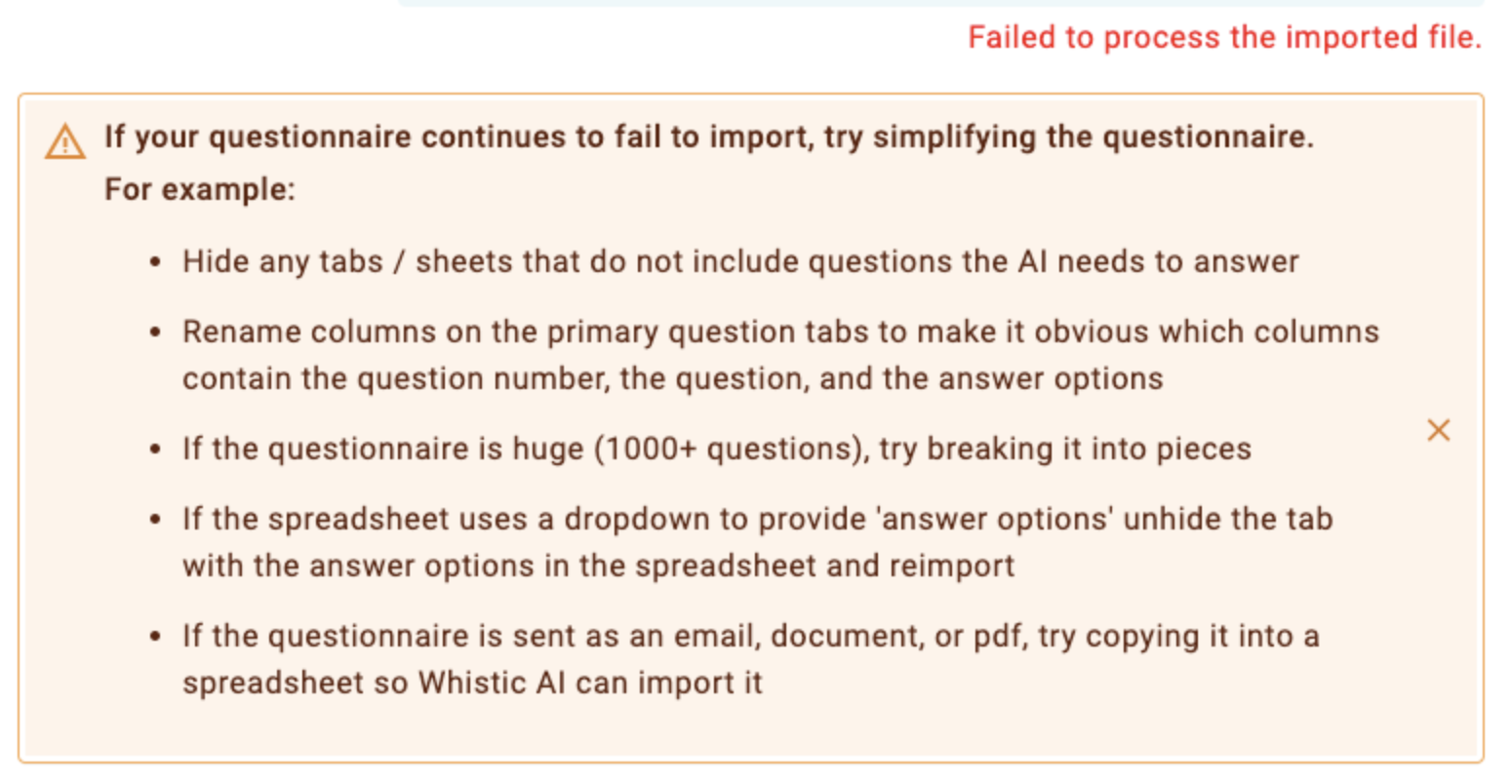
Task: Dismiss the import warning banner with X
Action: pyautogui.click(x=1438, y=430)
